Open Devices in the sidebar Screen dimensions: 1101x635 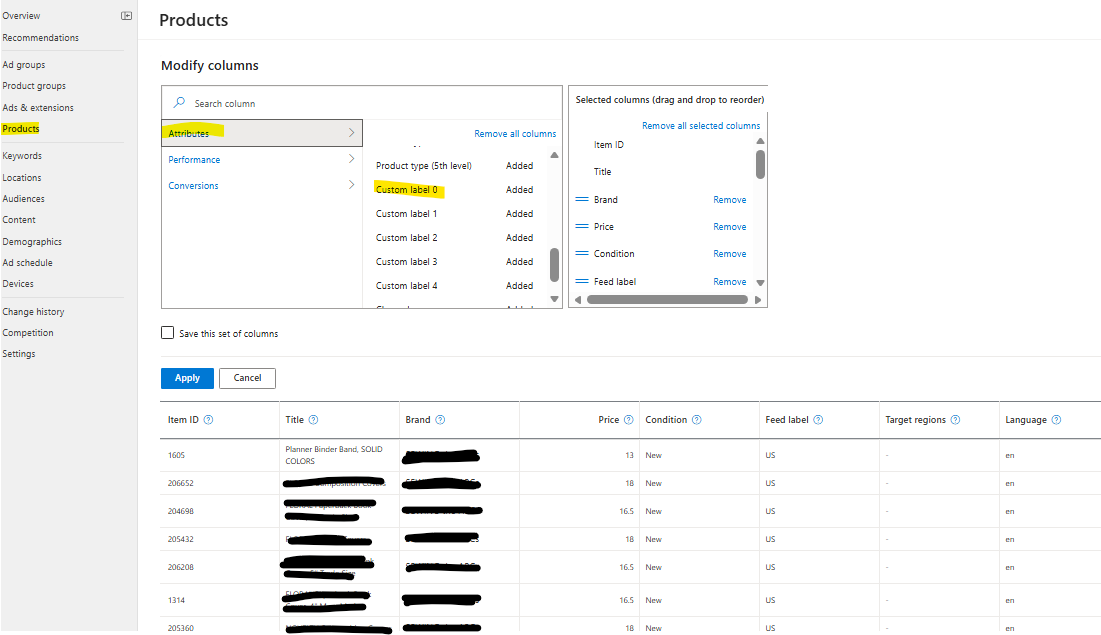pyautogui.click(x=18, y=284)
